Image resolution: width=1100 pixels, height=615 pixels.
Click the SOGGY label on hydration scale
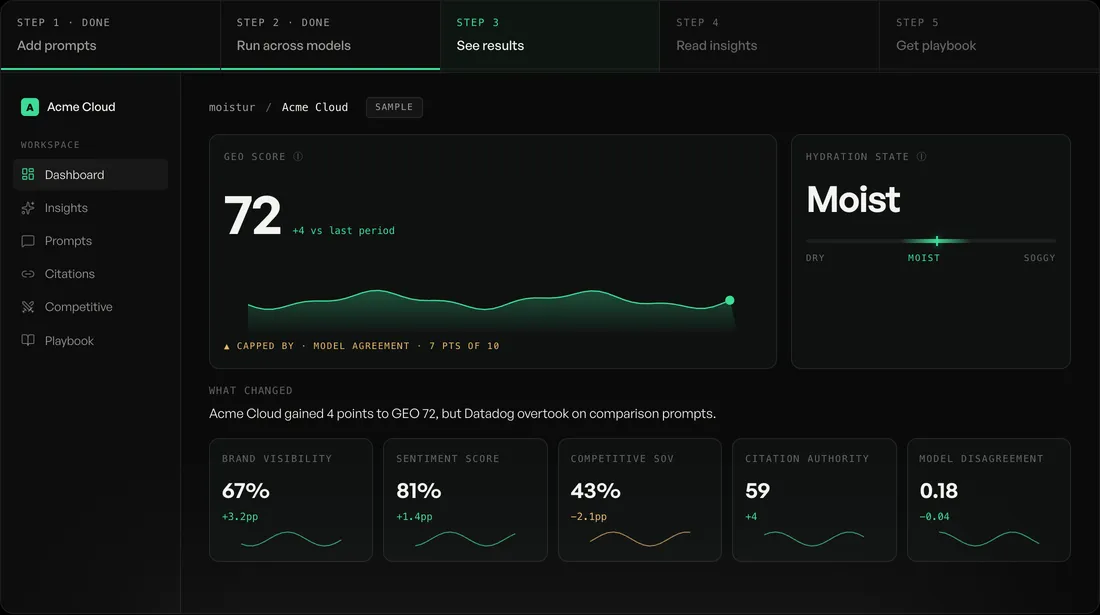click(1039, 258)
